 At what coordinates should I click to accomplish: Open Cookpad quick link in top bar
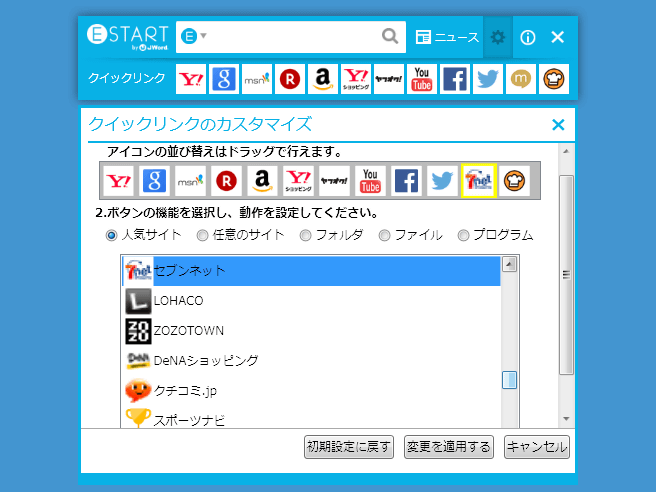(554, 79)
